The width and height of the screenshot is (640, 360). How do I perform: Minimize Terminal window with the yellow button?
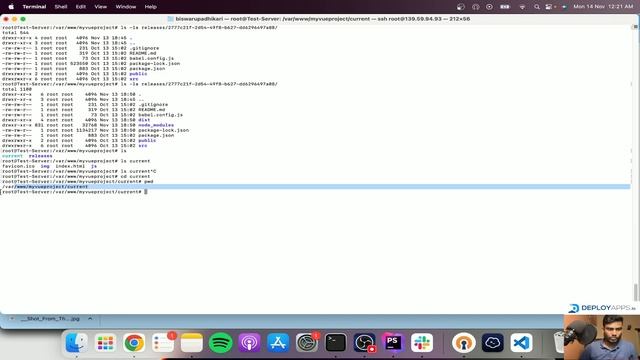point(14,19)
